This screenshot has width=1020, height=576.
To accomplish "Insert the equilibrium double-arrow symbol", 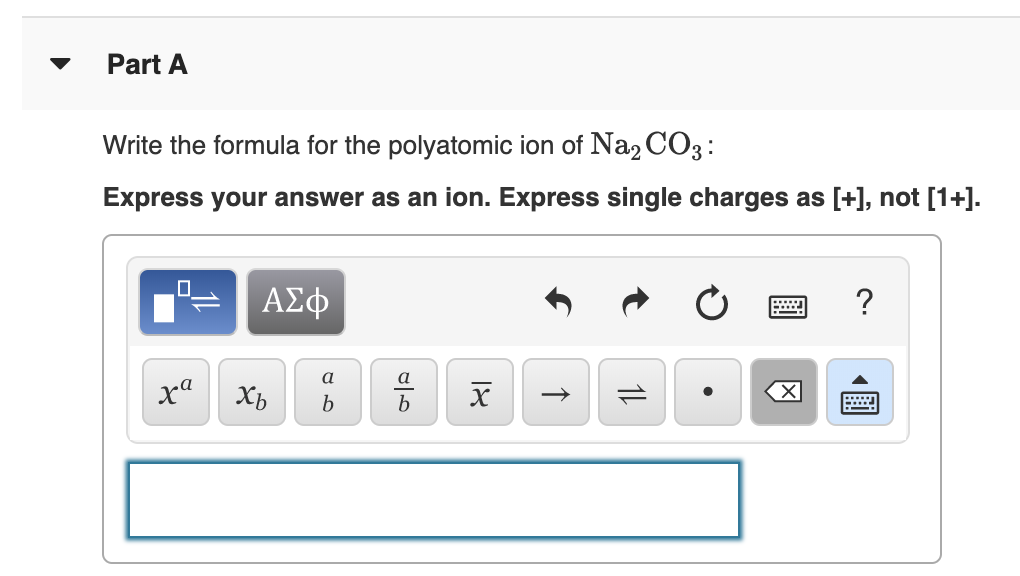I will click(632, 392).
